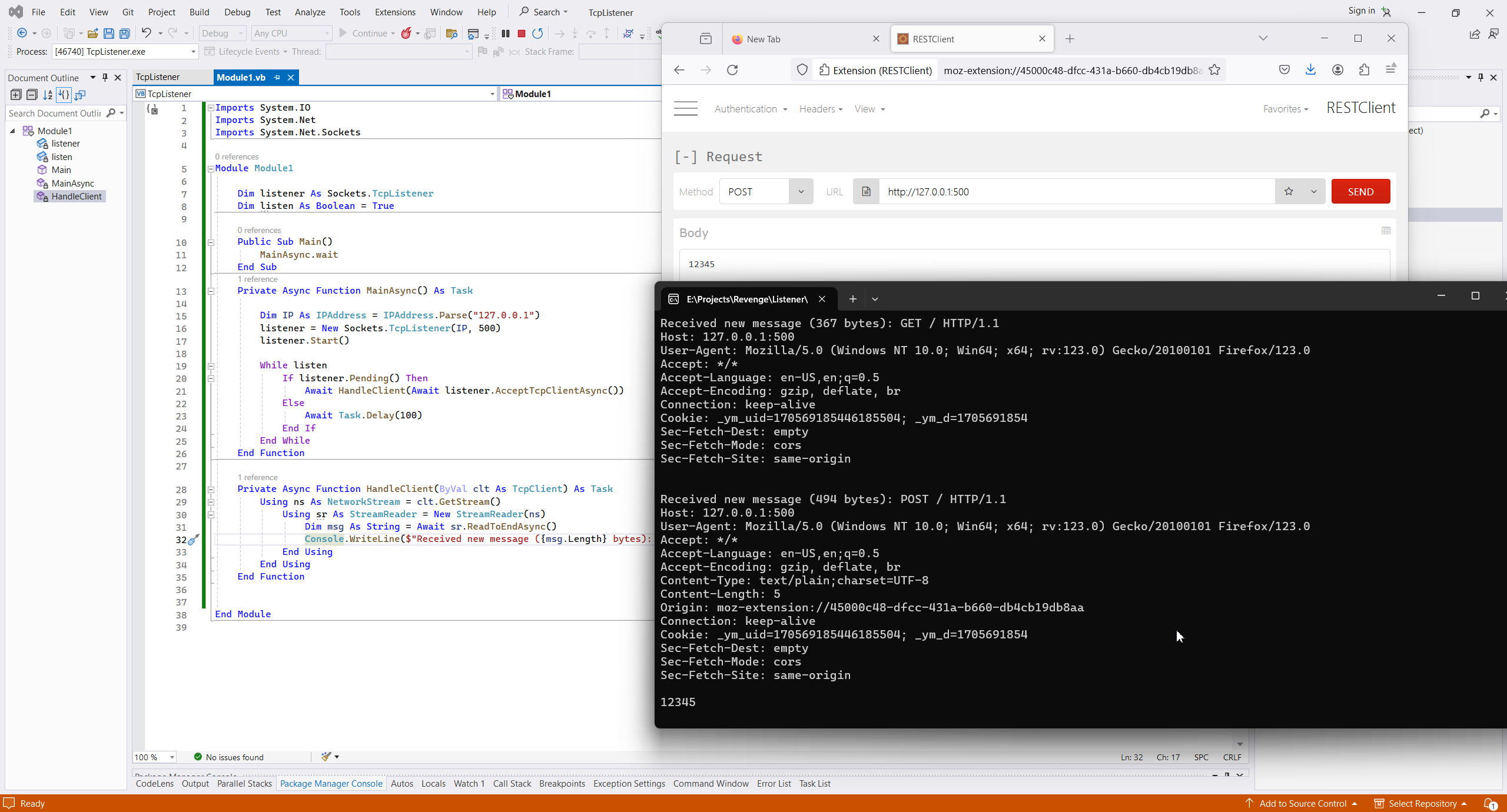Stop debugging with the red square
Viewport: 1507px width, 812px height.
click(521, 34)
